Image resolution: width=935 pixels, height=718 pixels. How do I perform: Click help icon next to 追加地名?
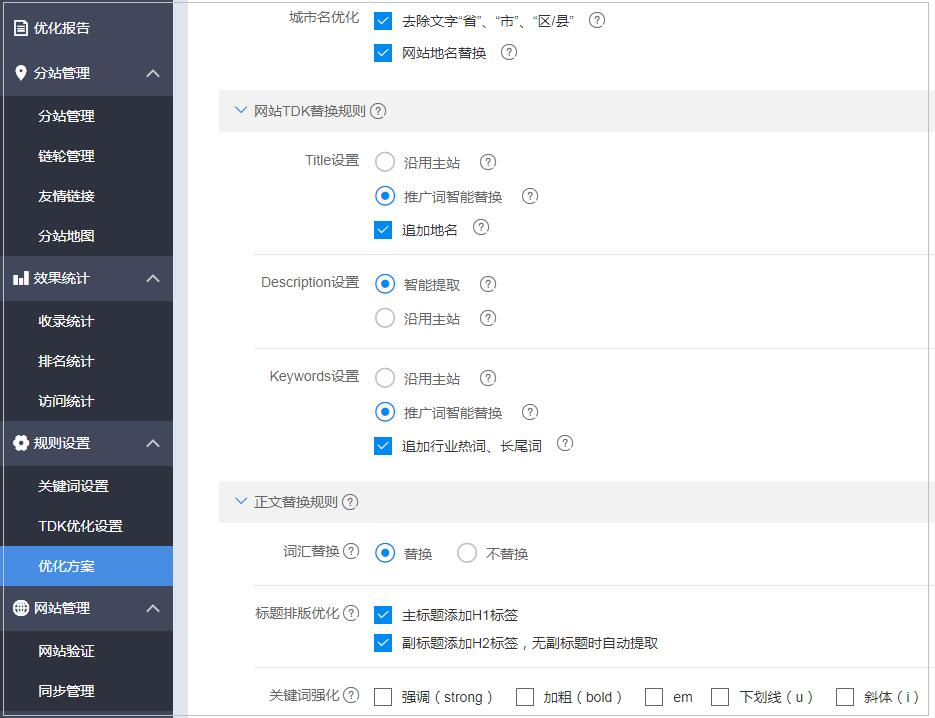481,227
